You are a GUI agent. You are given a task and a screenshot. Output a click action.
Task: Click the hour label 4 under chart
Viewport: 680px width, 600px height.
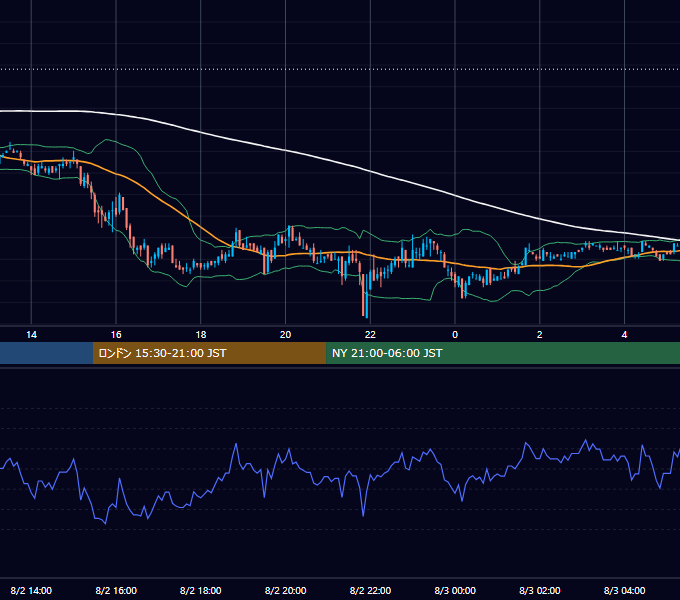click(x=624, y=335)
